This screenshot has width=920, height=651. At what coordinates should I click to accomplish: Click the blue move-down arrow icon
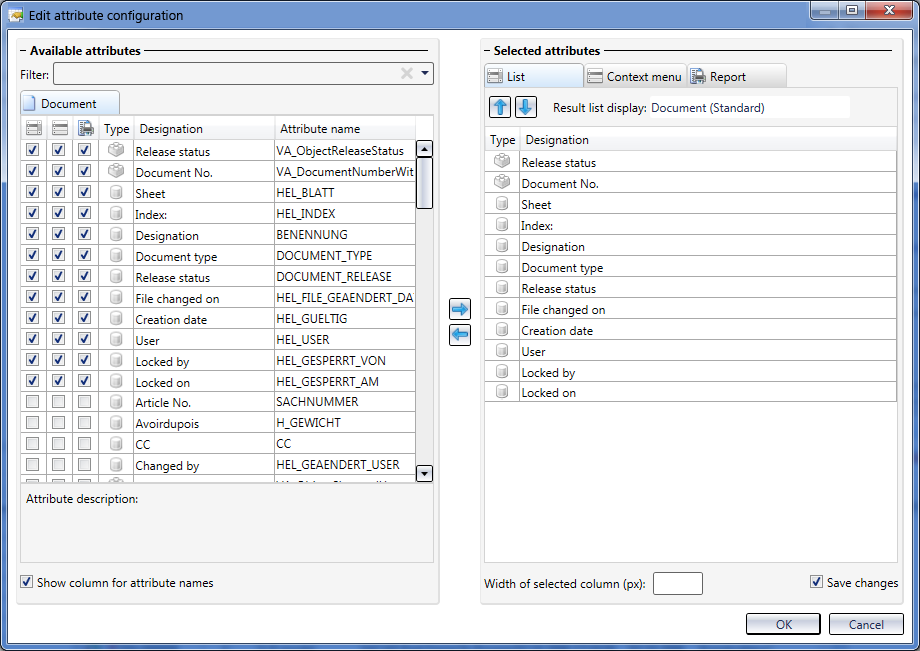click(526, 107)
